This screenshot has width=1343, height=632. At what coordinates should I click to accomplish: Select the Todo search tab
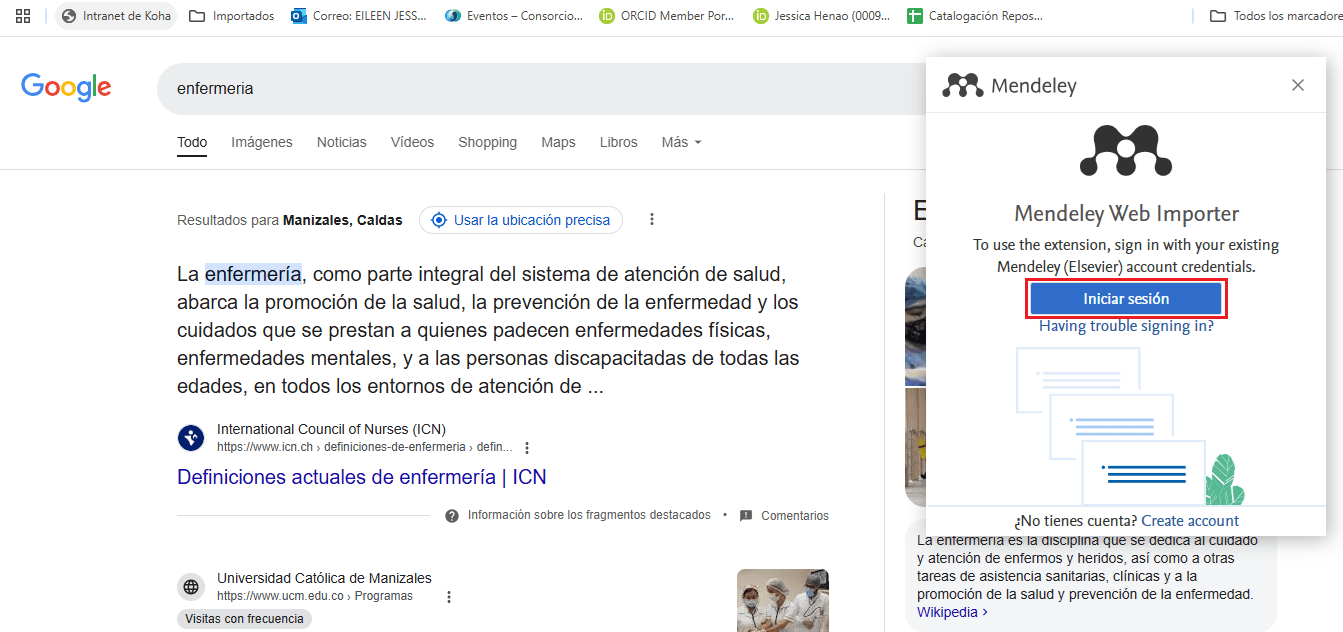(192, 142)
